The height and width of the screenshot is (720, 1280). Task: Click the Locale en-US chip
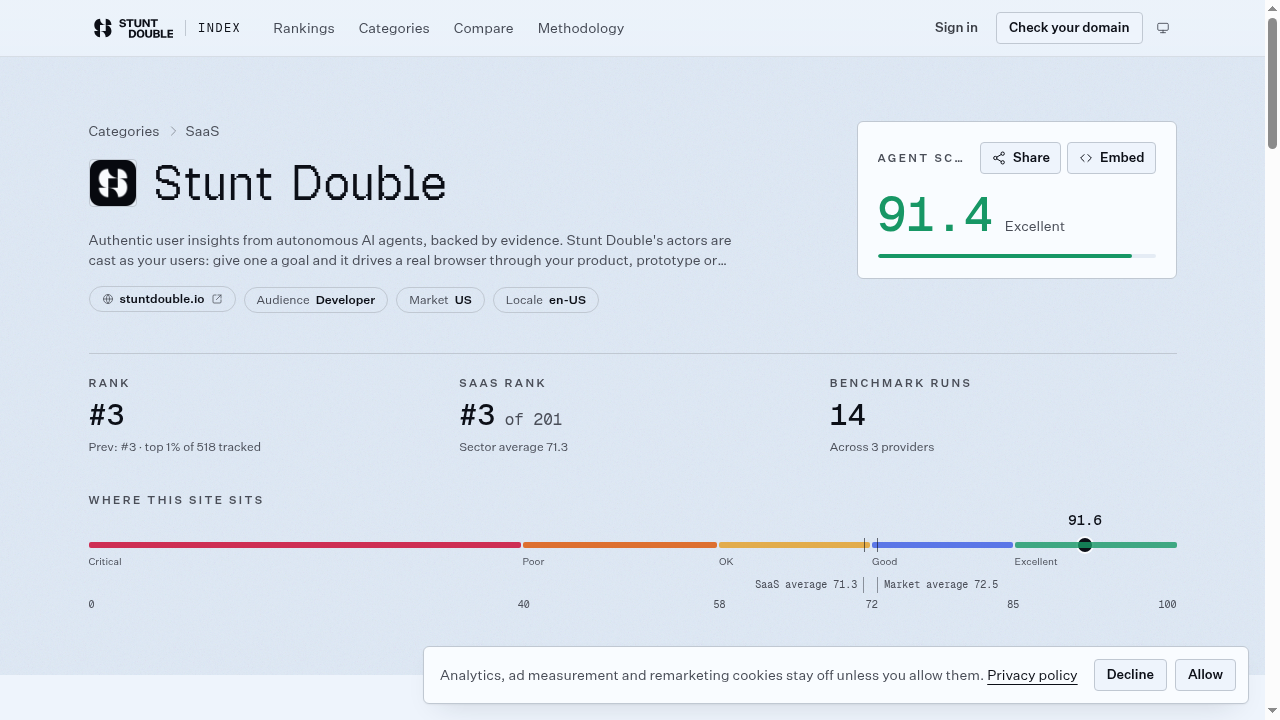pos(546,300)
